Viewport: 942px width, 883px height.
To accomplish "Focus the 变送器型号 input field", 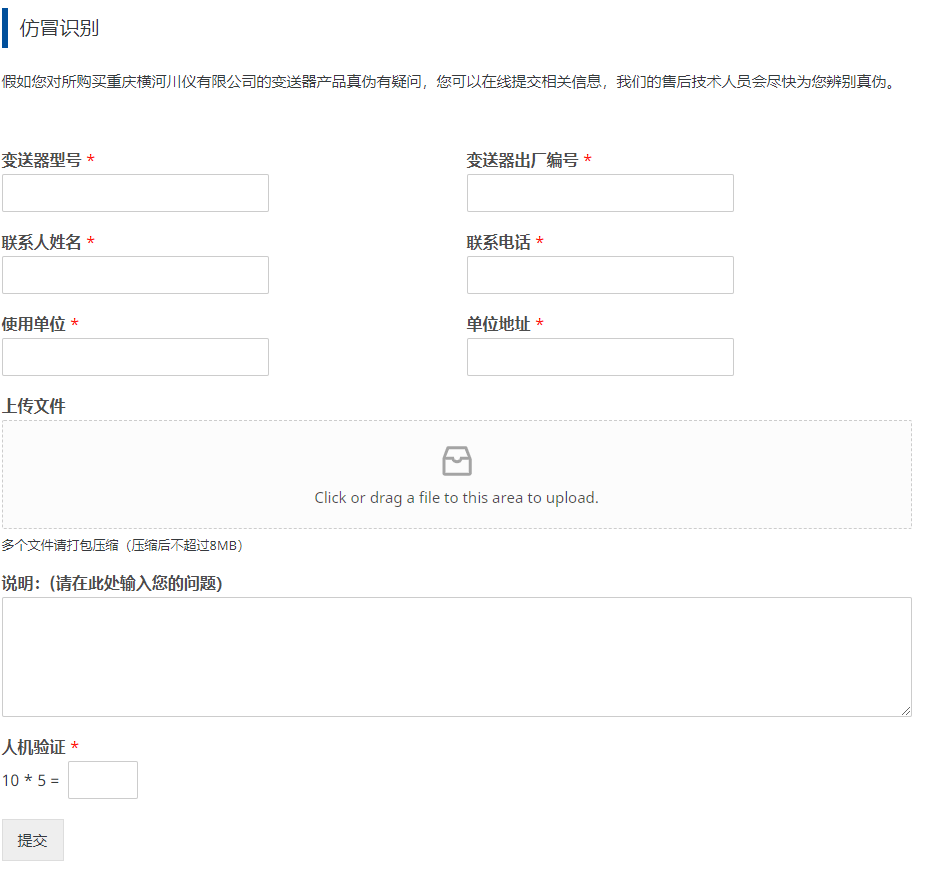I will click(x=135, y=193).
